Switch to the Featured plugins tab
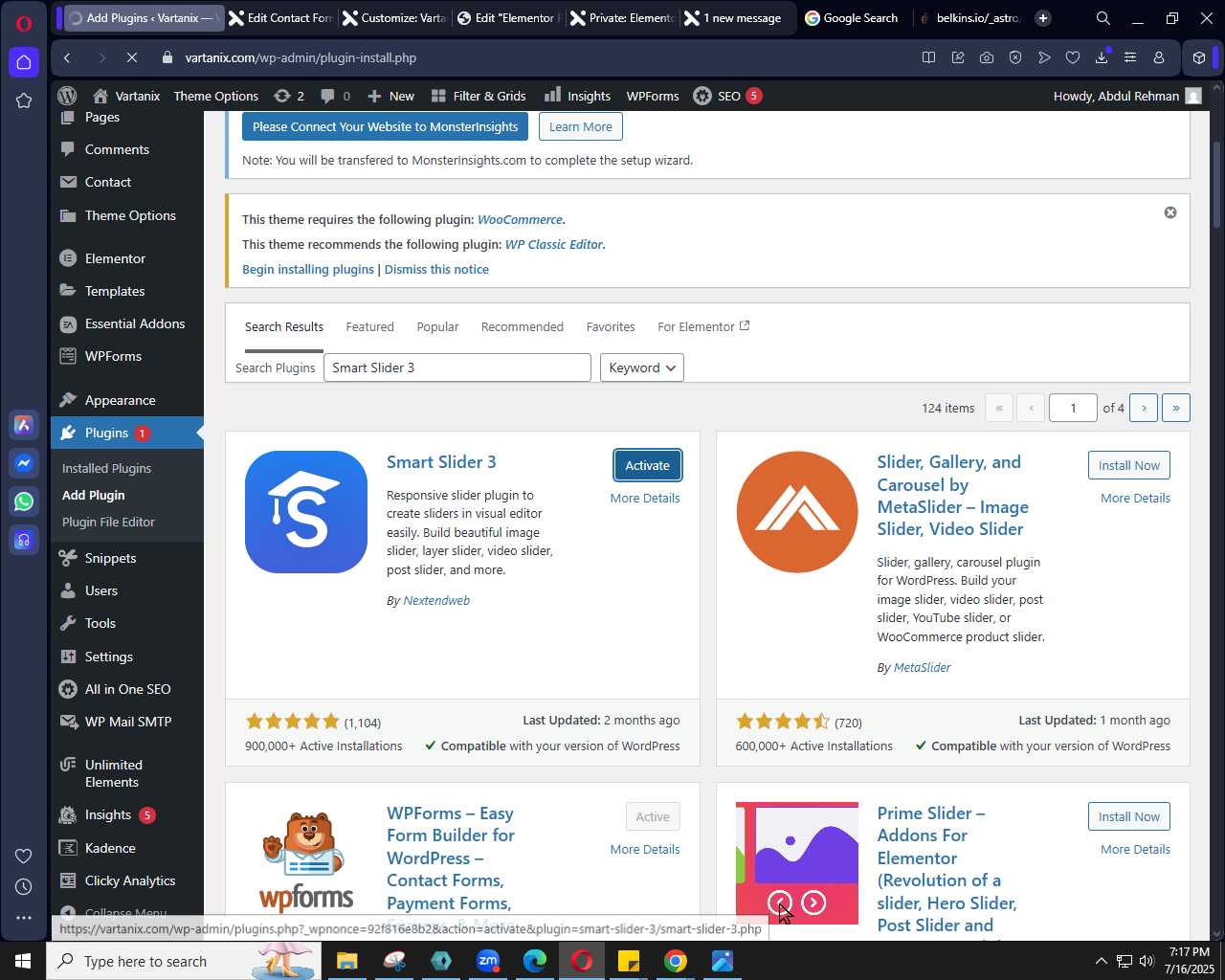Image resolution: width=1225 pixels, height=980 pixels. pyautogui.click(x=370, y=326)
